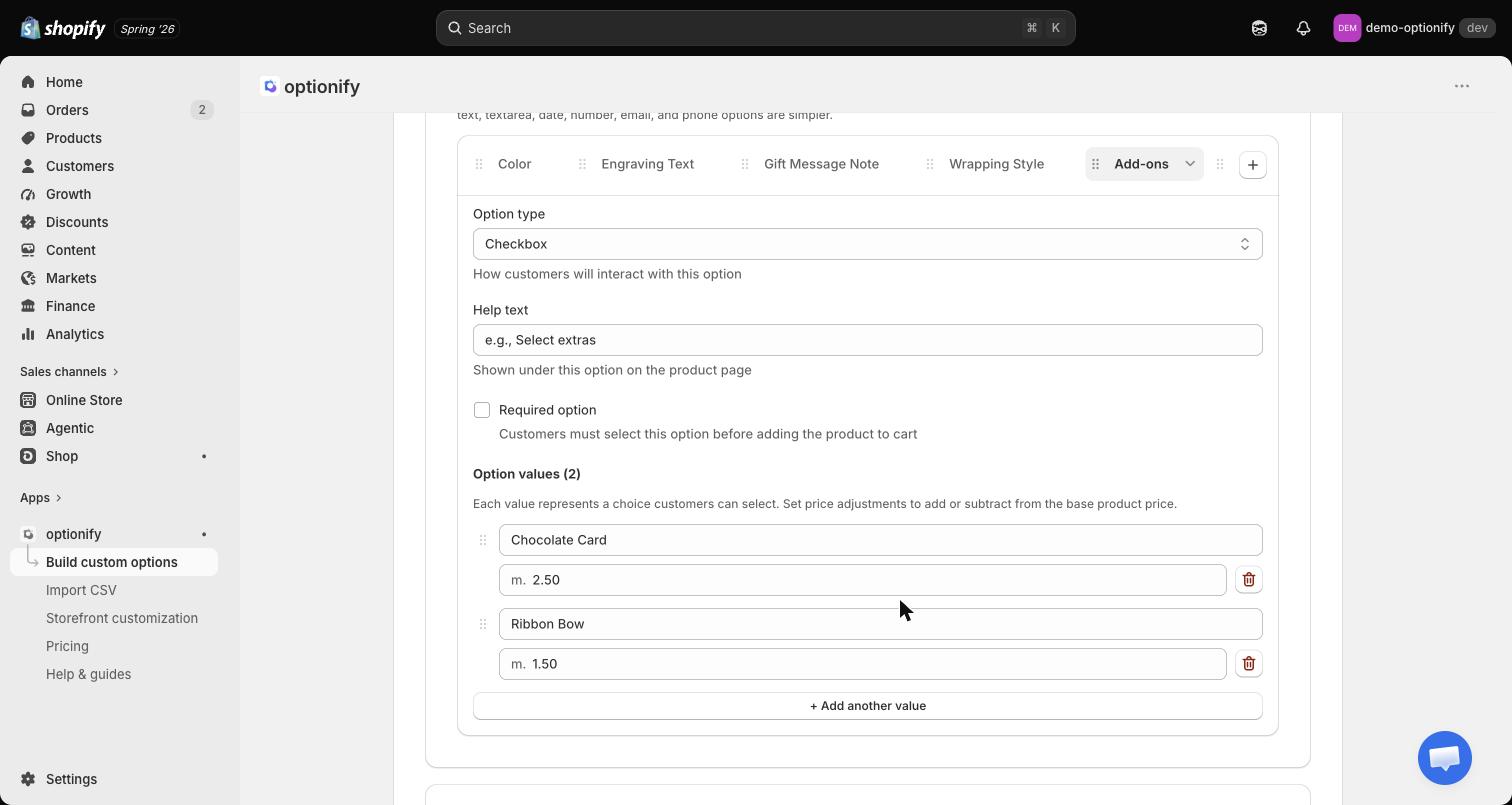
Task: Click the Ribbon Bow price field
Action: click(863, 664)
